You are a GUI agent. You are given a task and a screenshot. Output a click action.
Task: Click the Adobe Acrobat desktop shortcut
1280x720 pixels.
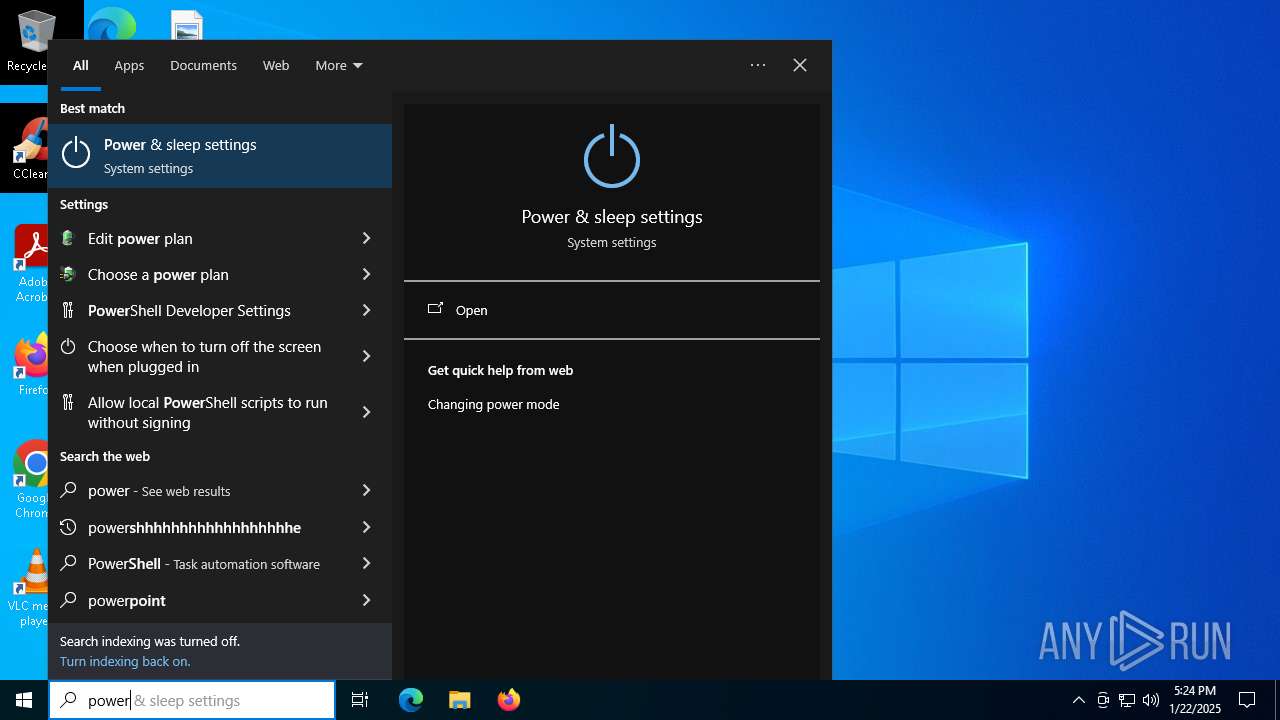(x=30, y=264)
